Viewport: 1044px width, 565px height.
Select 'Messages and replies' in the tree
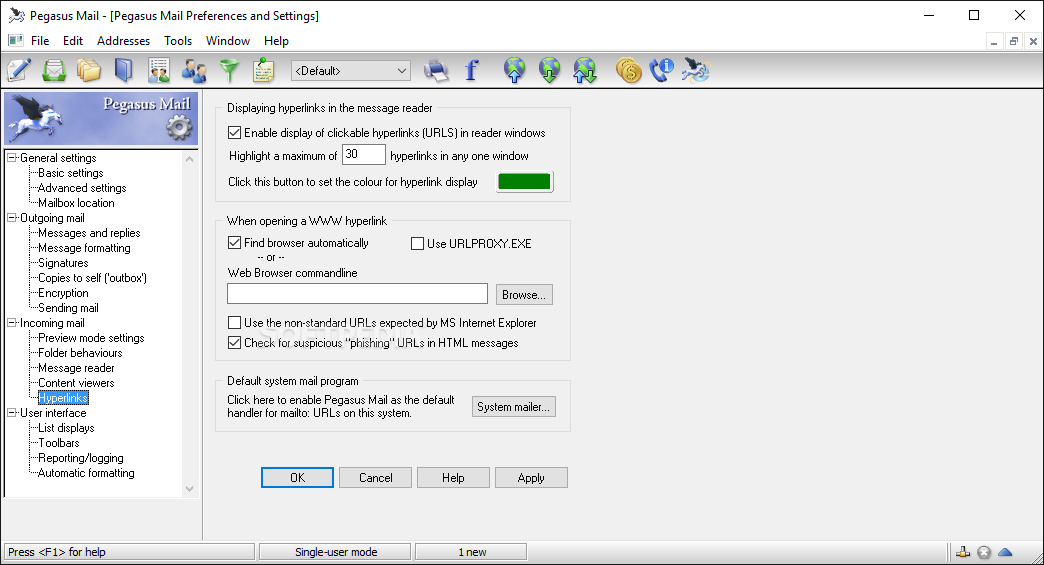pos(89,233)
